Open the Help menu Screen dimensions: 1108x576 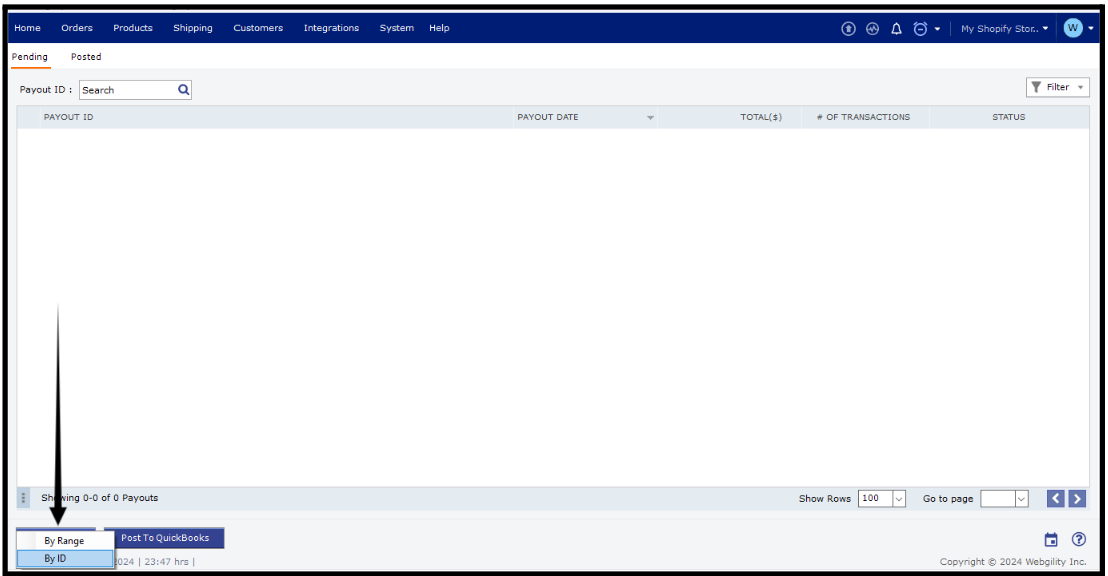click(x=439, y=28)
